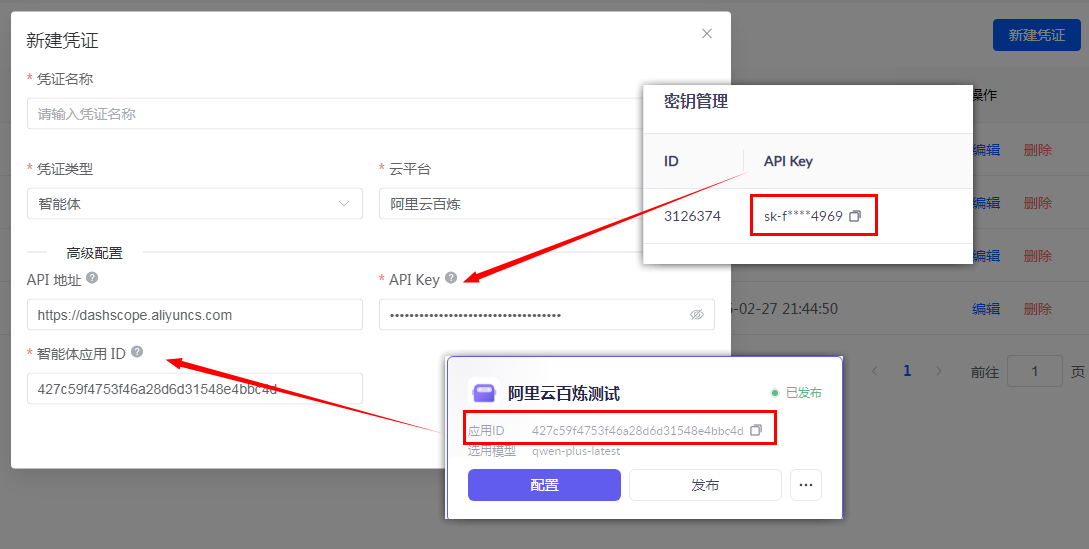1089x549 pixels.
Task: Go to next page with right chevron
Action: 938,371
